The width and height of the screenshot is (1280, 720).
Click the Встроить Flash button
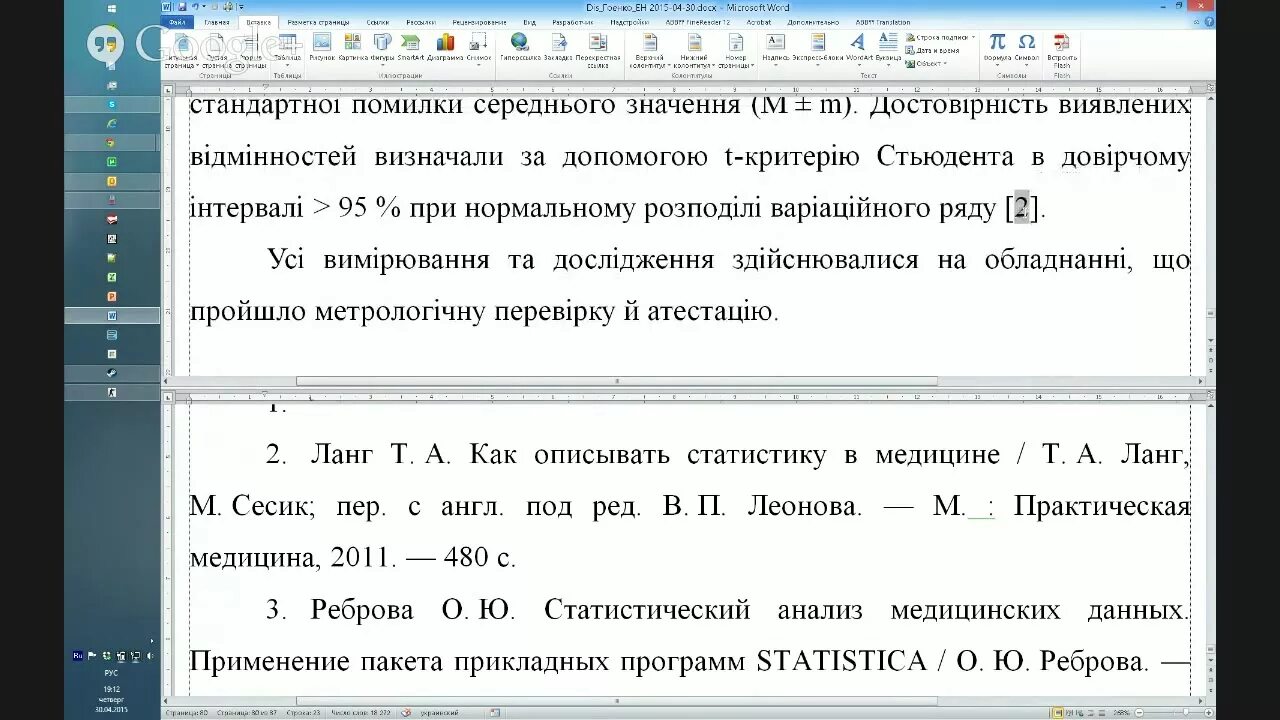1062,50
